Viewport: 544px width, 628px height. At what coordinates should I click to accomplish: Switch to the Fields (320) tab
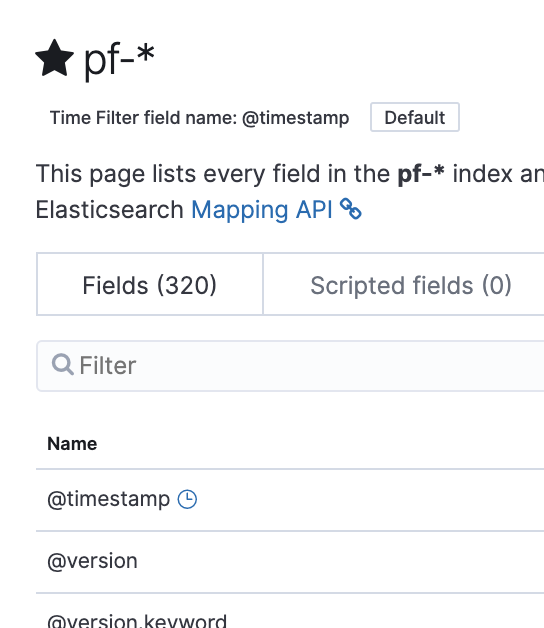[x=149, y=284]
